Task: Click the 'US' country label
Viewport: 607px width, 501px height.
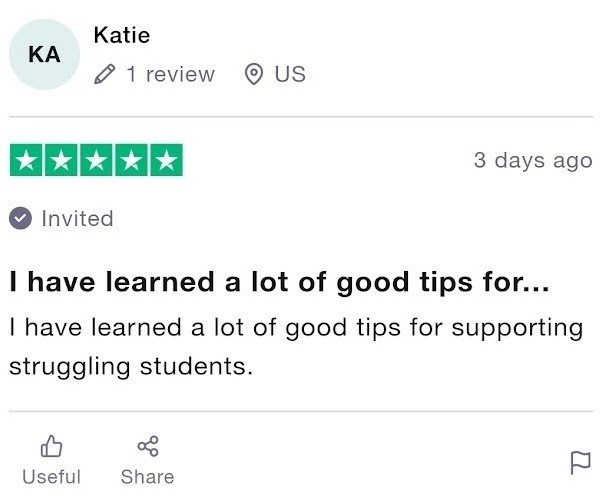Action: [290, 74]
